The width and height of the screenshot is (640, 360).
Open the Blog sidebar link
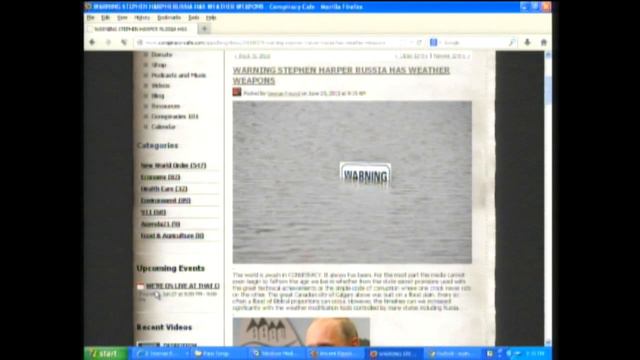(x=158, y=96)
